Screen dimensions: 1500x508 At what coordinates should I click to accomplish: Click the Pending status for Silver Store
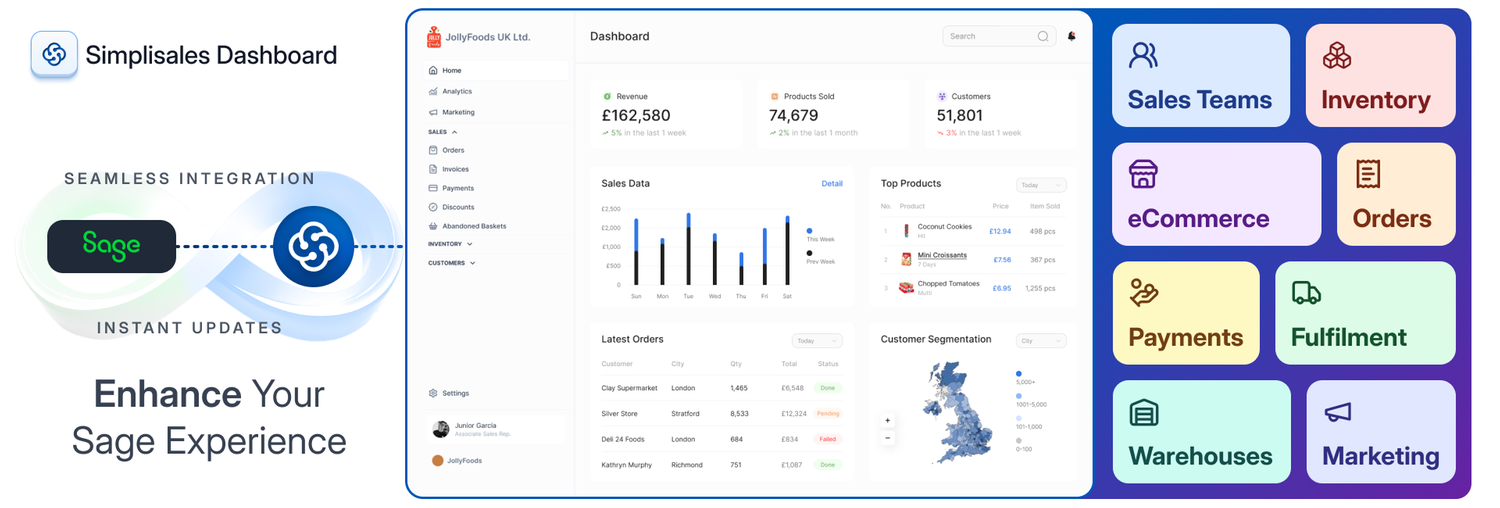[x=829, y=413]
